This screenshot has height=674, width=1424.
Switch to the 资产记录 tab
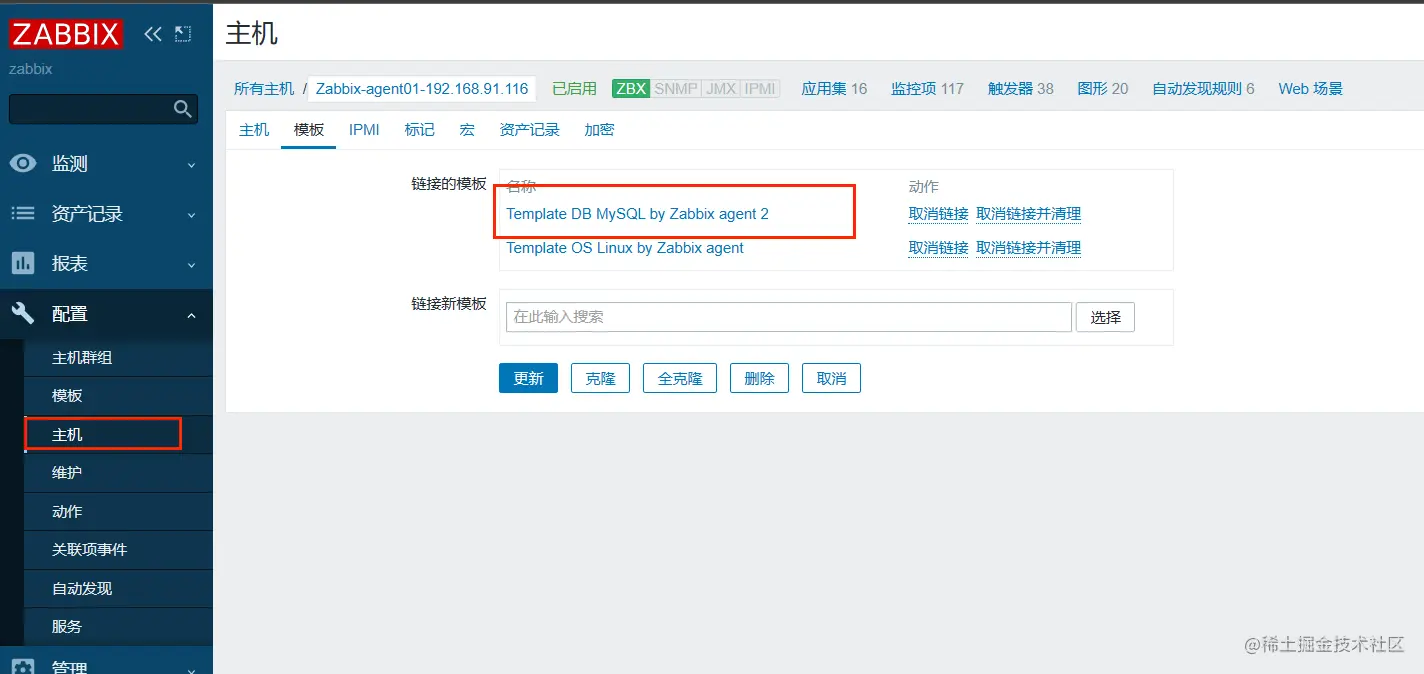[x=530, y=130]
